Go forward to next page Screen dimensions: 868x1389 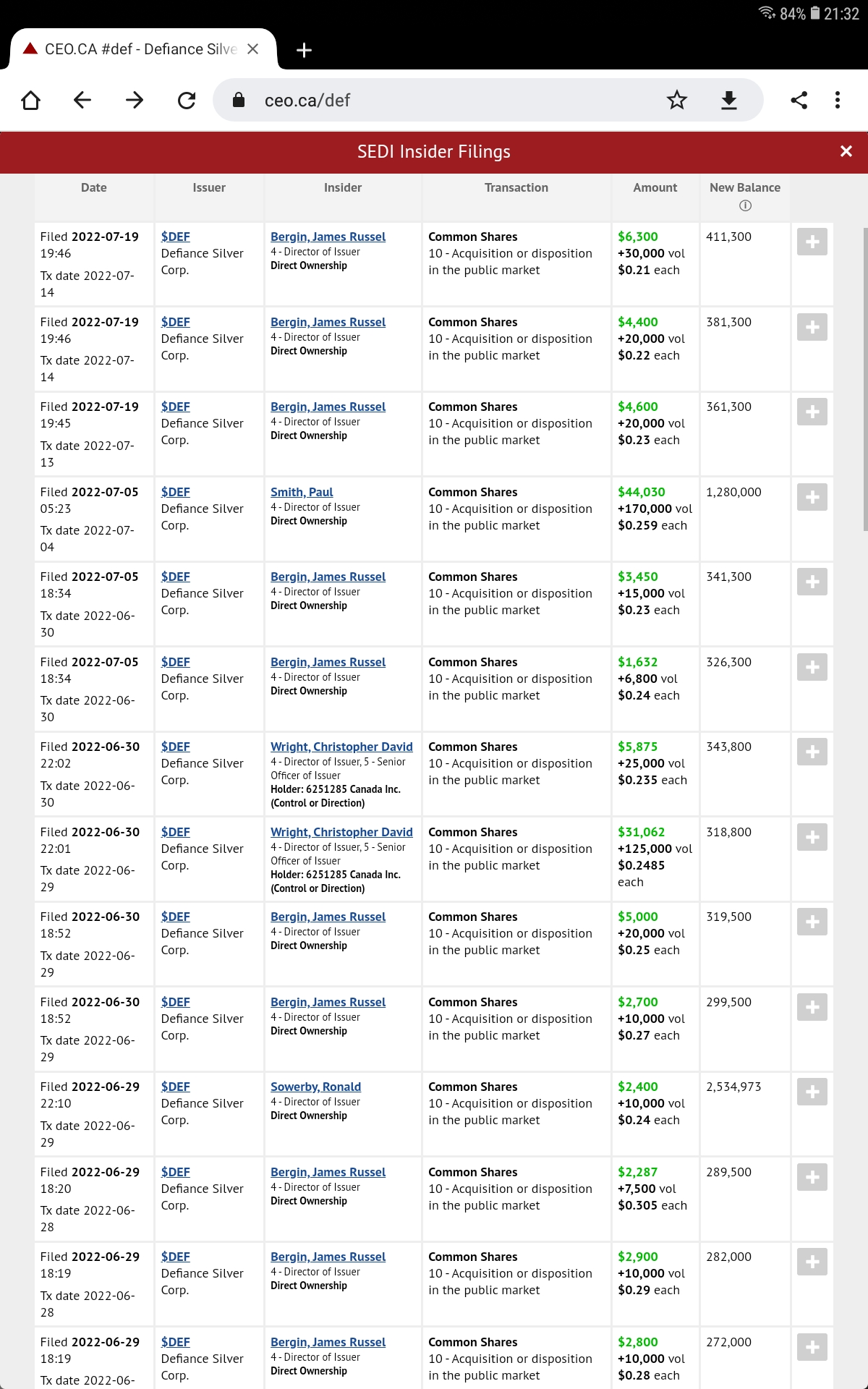[x=135, y=100]
